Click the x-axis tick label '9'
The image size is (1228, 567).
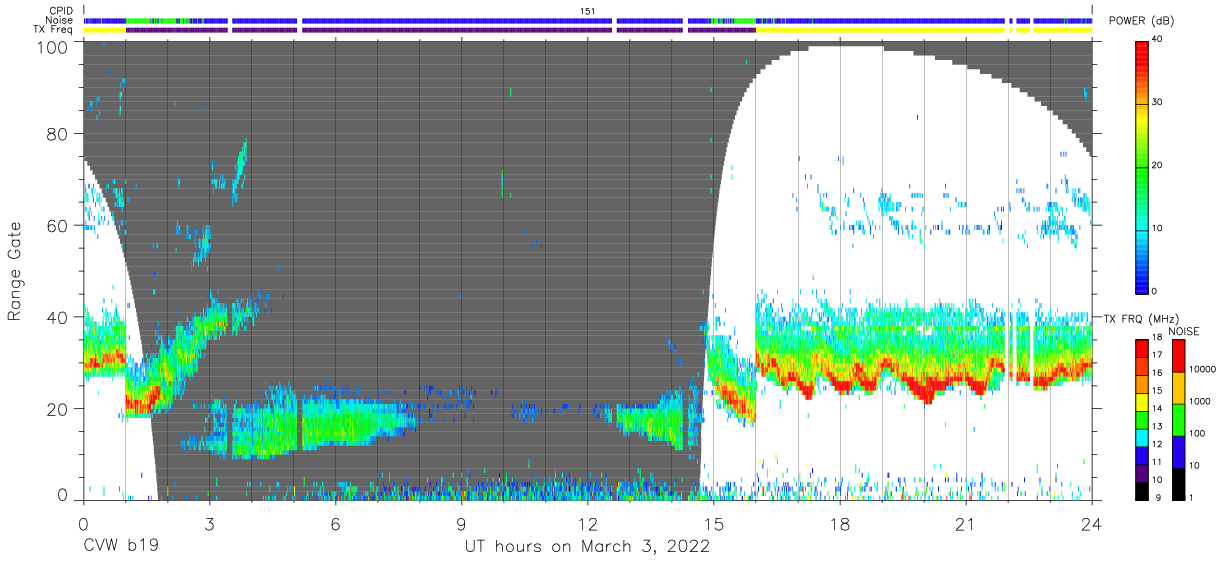tap(461, 524)
